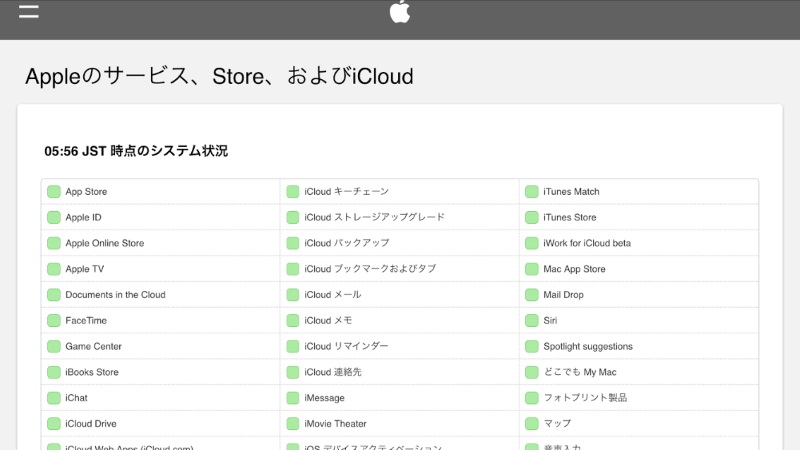Click the Spotlight suggestions label
The width and height of the screenshot is (800, 450).
point(588,346)
